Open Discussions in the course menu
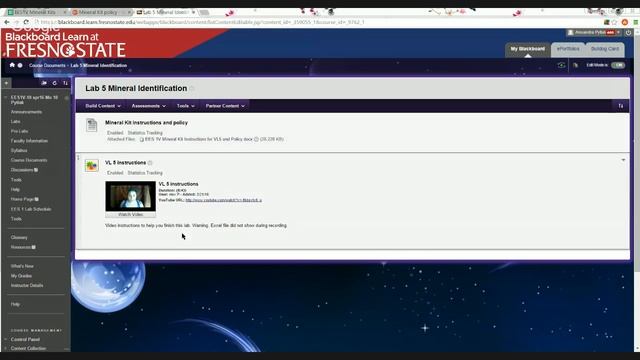 (x=22, y=170)
